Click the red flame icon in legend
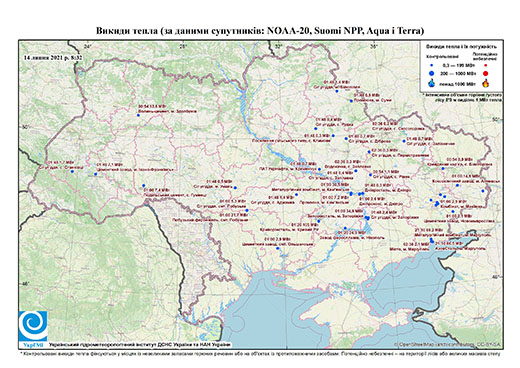520x368 pixels. pyautogui.click(x=486, y=83)
